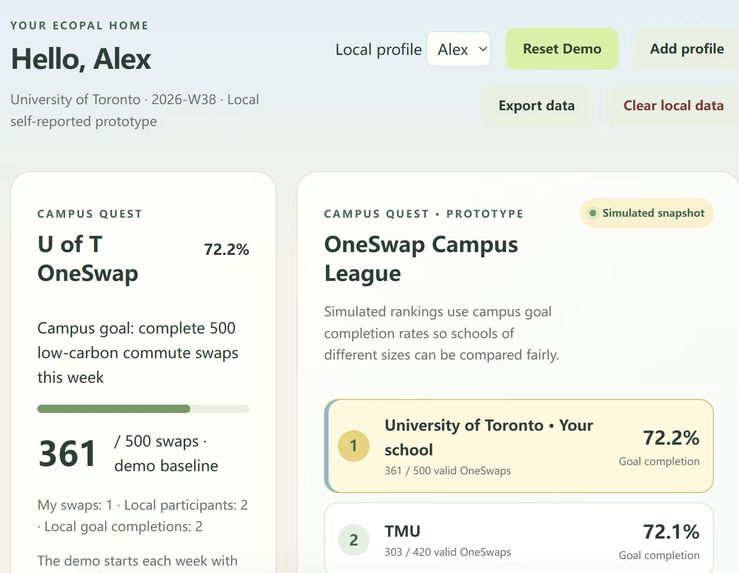Click the 'U of T OneSwap' card title
The image size is (739, 573).
pos(88,259)
